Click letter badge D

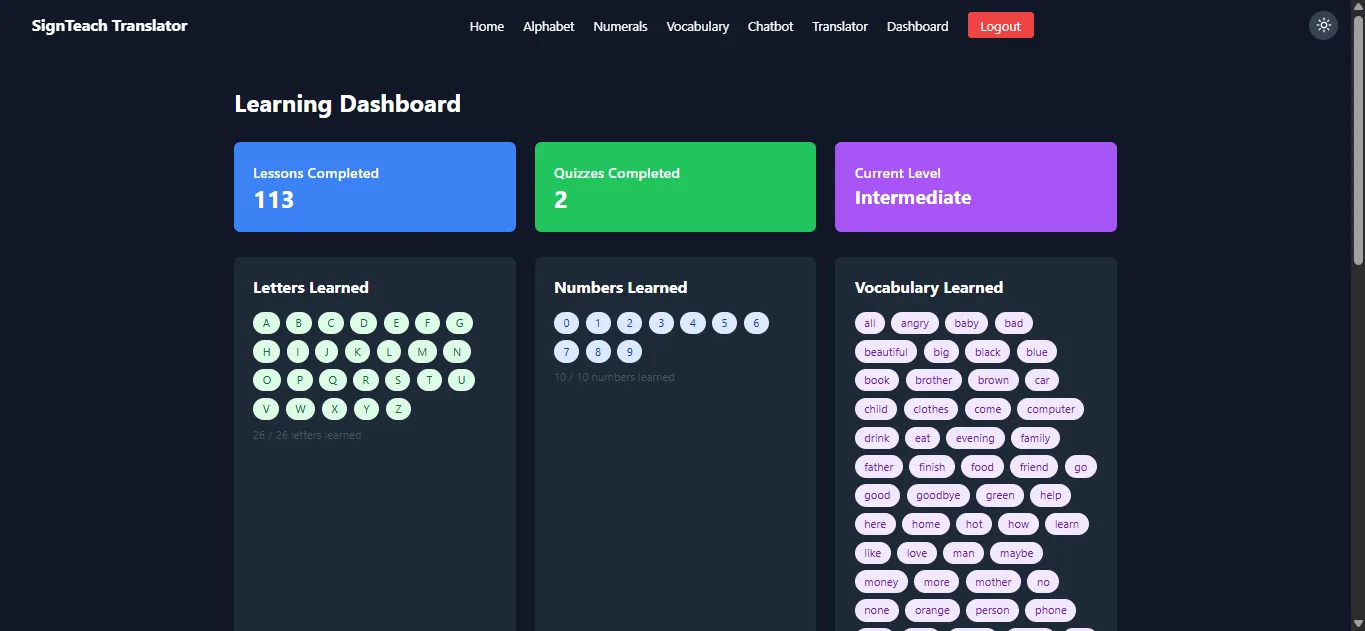[x=364, y=323]
